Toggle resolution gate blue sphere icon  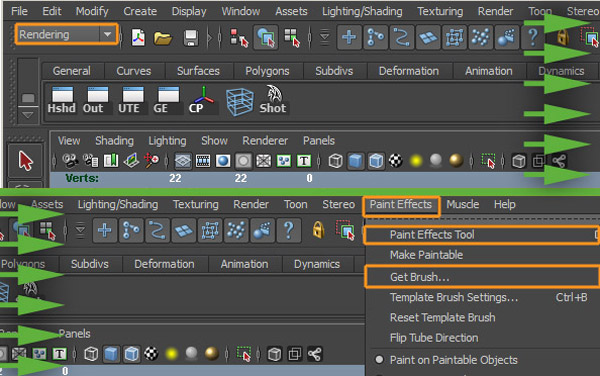pos(223,161)
